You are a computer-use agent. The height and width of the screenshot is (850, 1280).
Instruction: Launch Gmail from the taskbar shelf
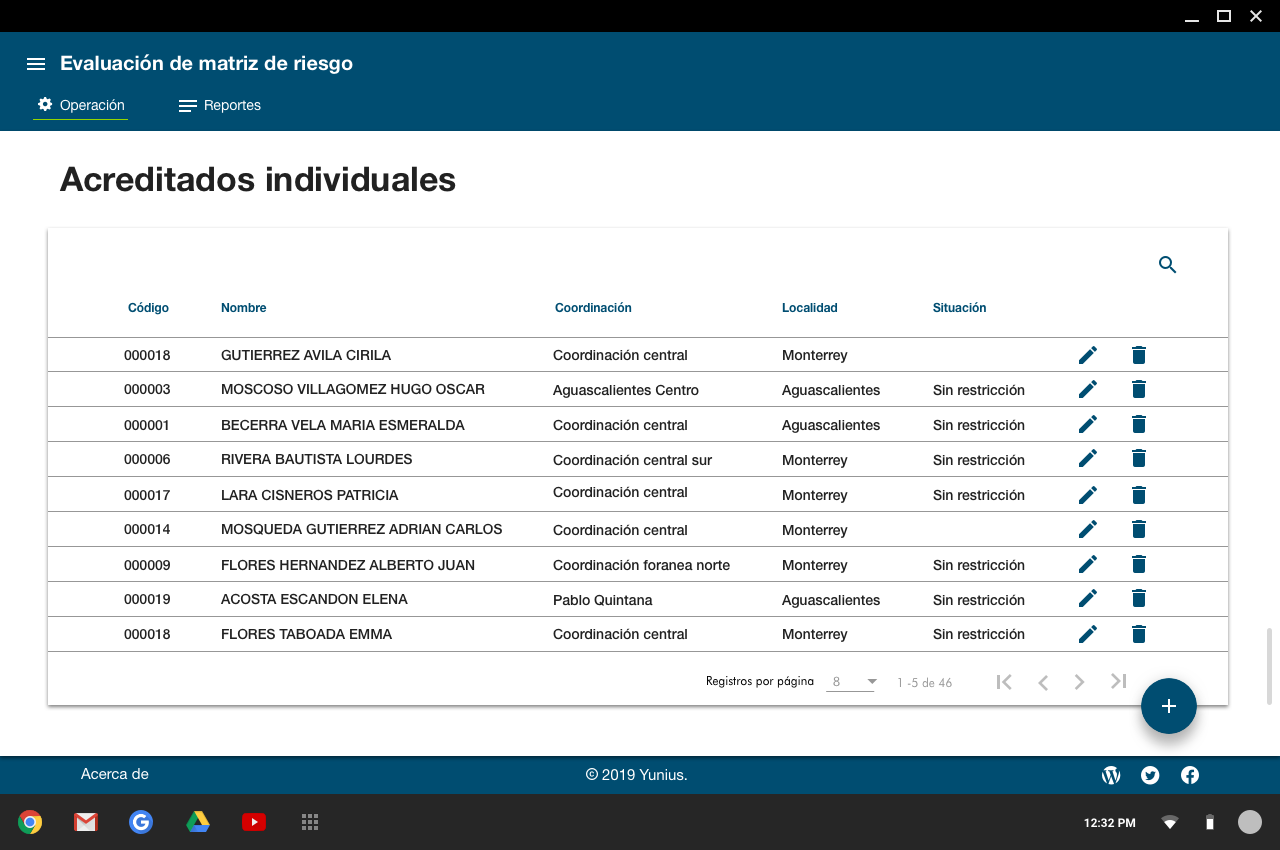[x=85, y=822]
